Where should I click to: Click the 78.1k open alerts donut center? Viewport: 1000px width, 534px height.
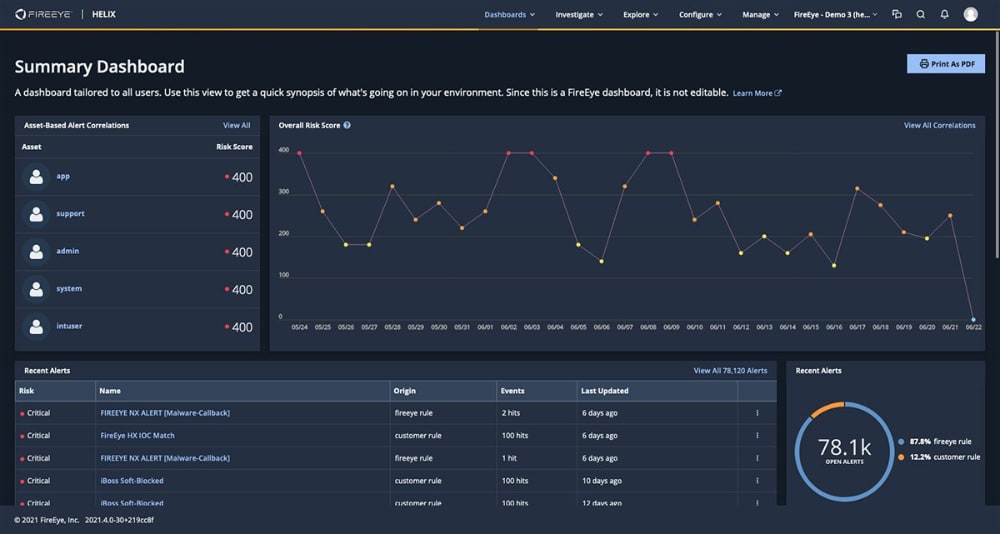click(844, 451)
